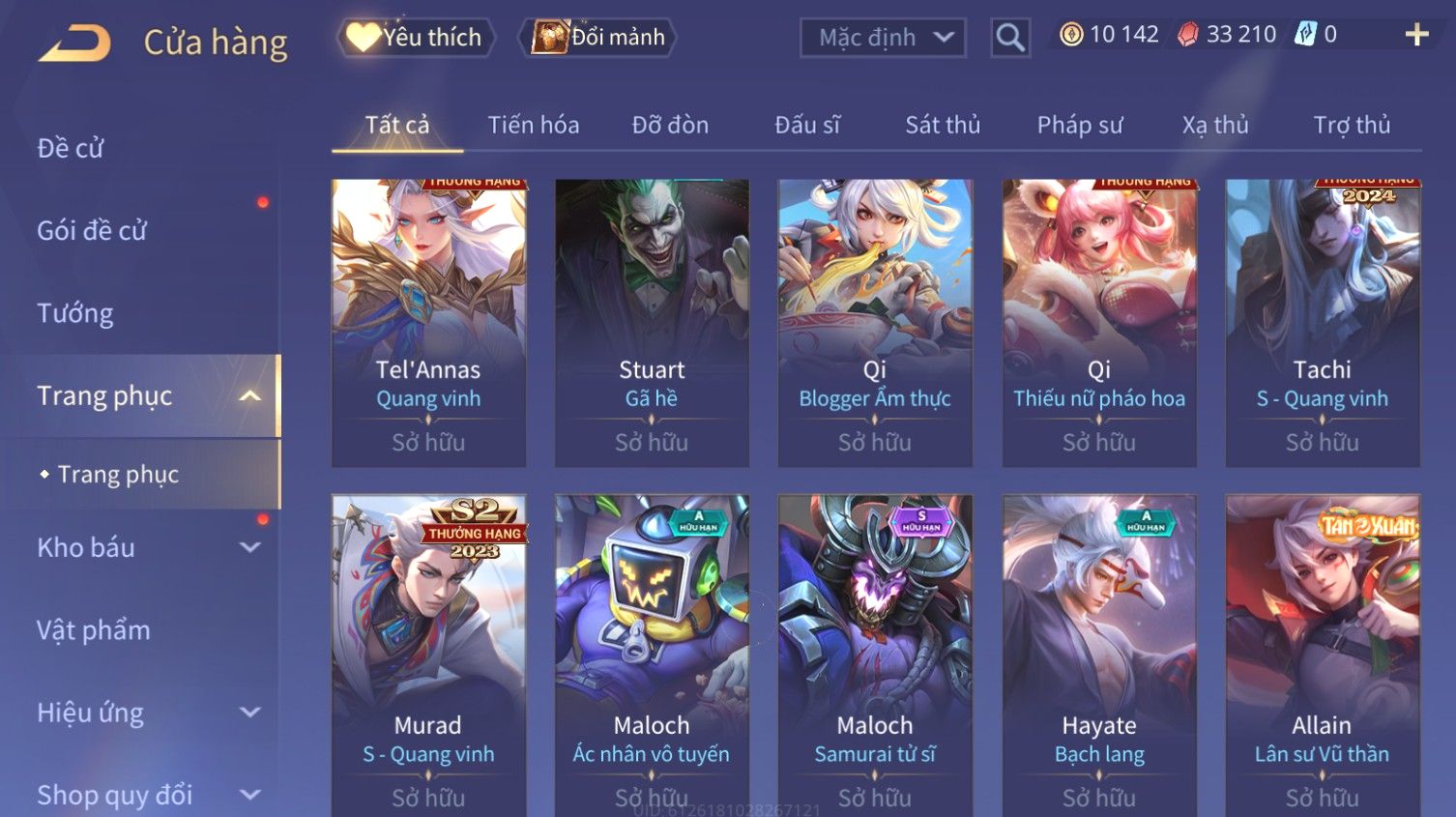
Task: Select Stuart Gã hề skin card
Action: (652, 323)
